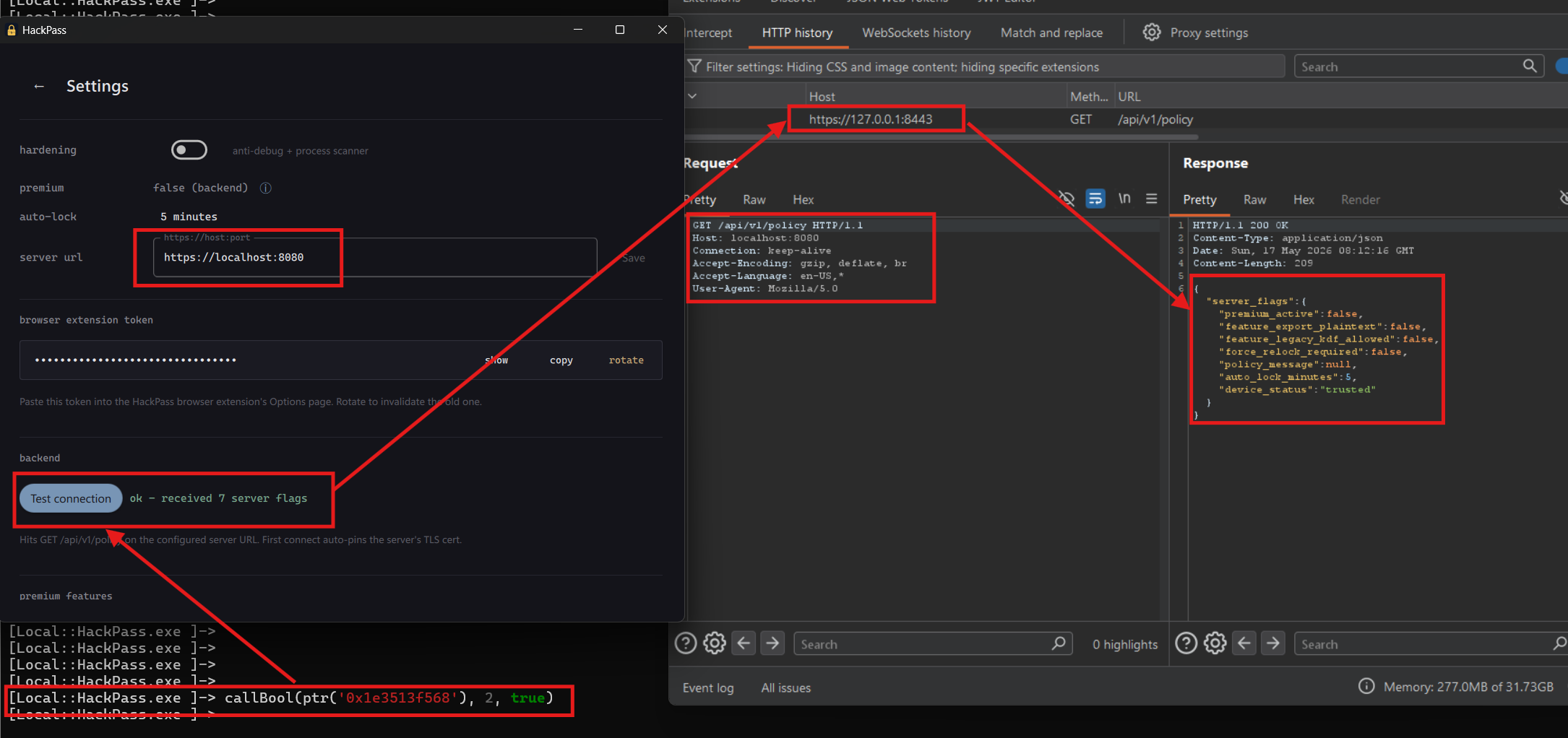Click the HackPass lock icon in title bar
The height and width of the screenshot is (738, 1568).
pyautogui.click(x=11, y=30)
